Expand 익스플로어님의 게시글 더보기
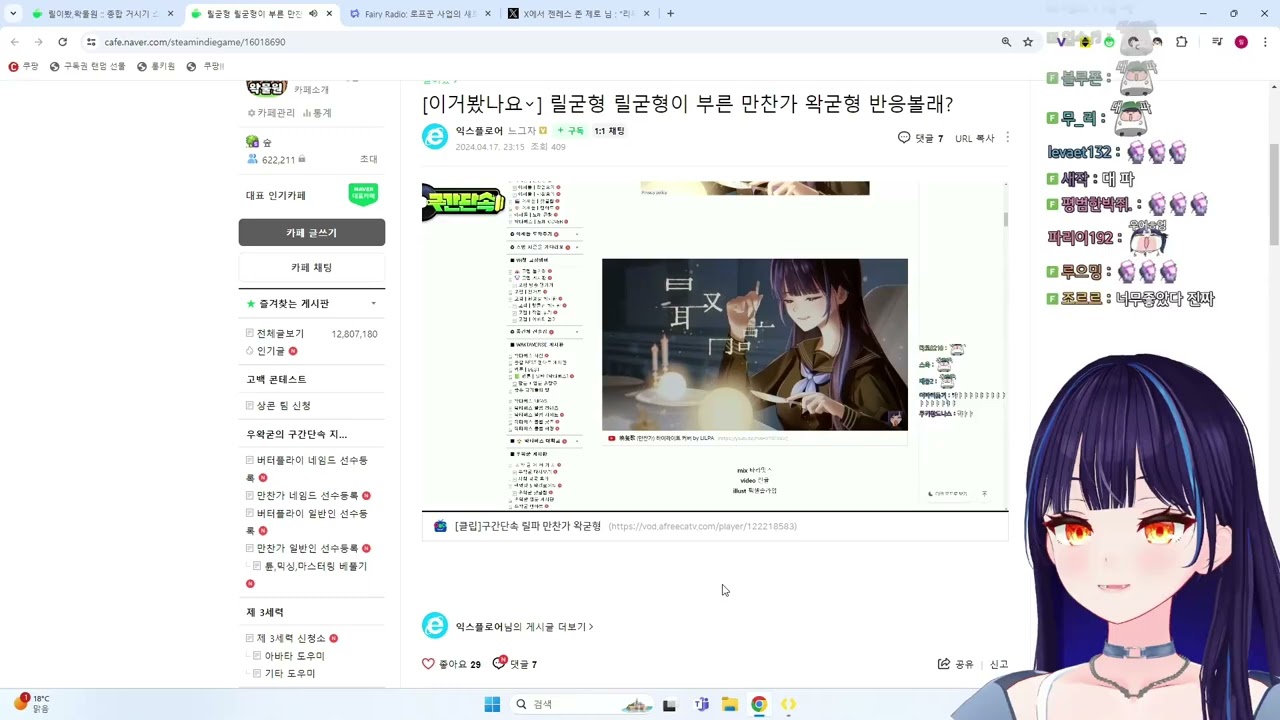 coord(524,627)
